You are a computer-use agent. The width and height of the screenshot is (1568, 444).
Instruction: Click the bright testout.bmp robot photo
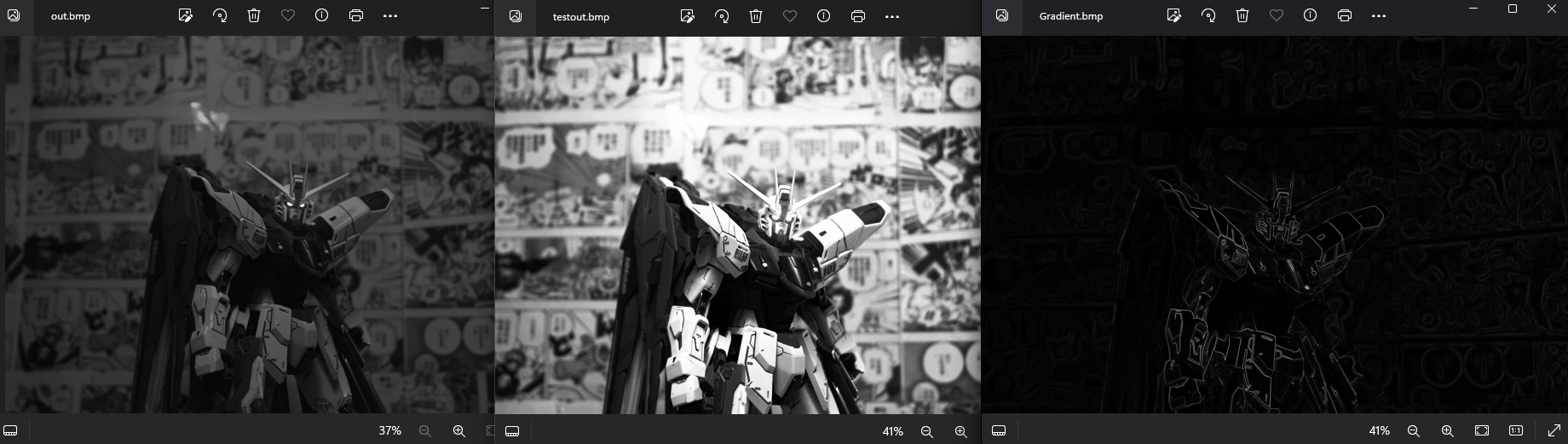tap(738, 225)
